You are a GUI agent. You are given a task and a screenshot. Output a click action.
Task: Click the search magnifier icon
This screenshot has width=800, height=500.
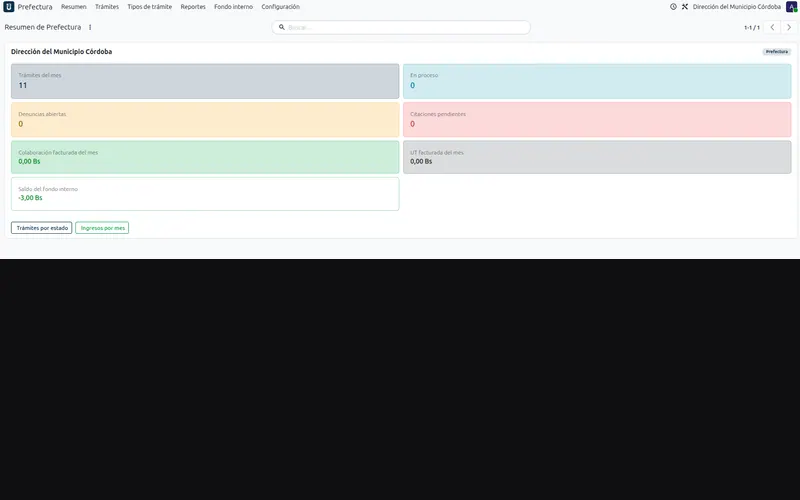282,27
